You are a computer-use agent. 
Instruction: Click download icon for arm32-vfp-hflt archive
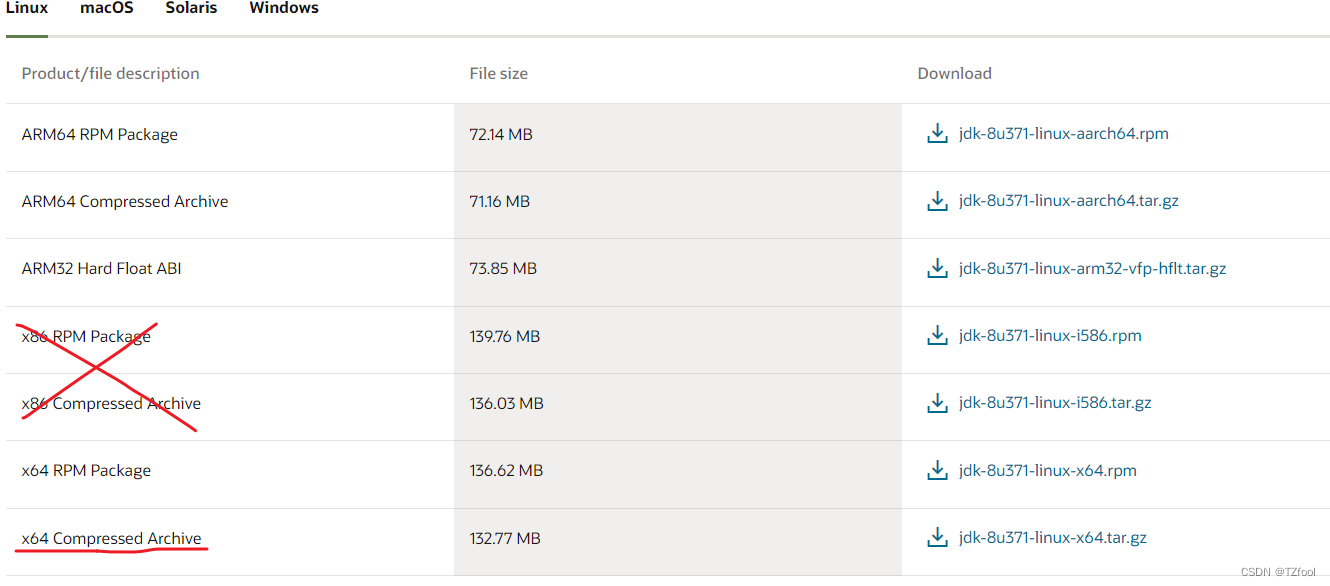937,268
